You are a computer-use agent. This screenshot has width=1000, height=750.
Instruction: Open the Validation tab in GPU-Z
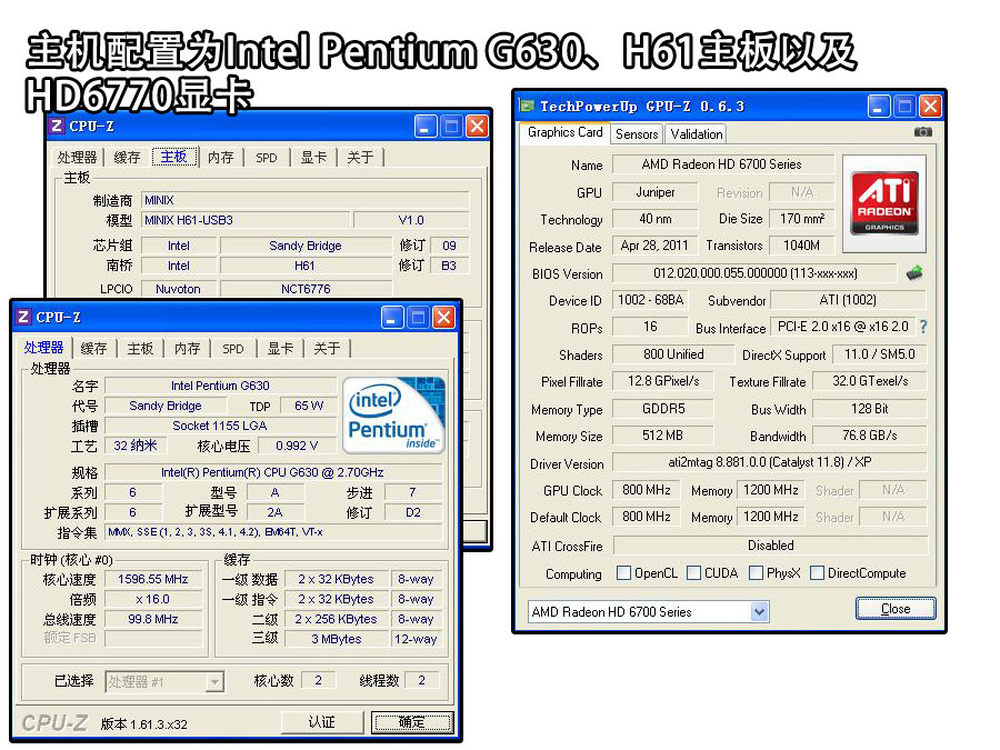696,134
